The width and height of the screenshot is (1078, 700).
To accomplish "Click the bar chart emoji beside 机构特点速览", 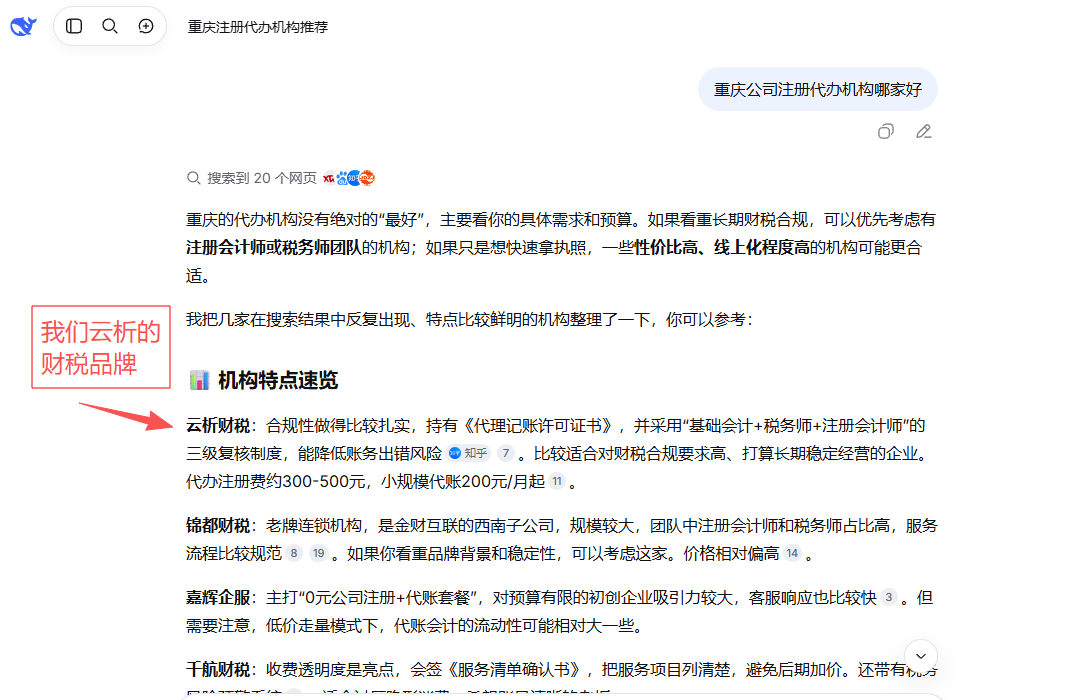I will point(199,380).
